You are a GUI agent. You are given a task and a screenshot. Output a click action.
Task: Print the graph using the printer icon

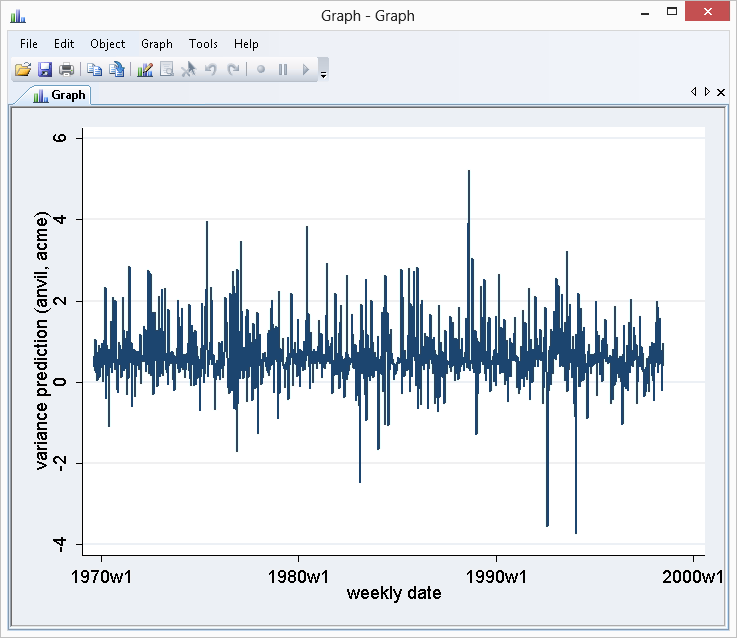[66, 70]
